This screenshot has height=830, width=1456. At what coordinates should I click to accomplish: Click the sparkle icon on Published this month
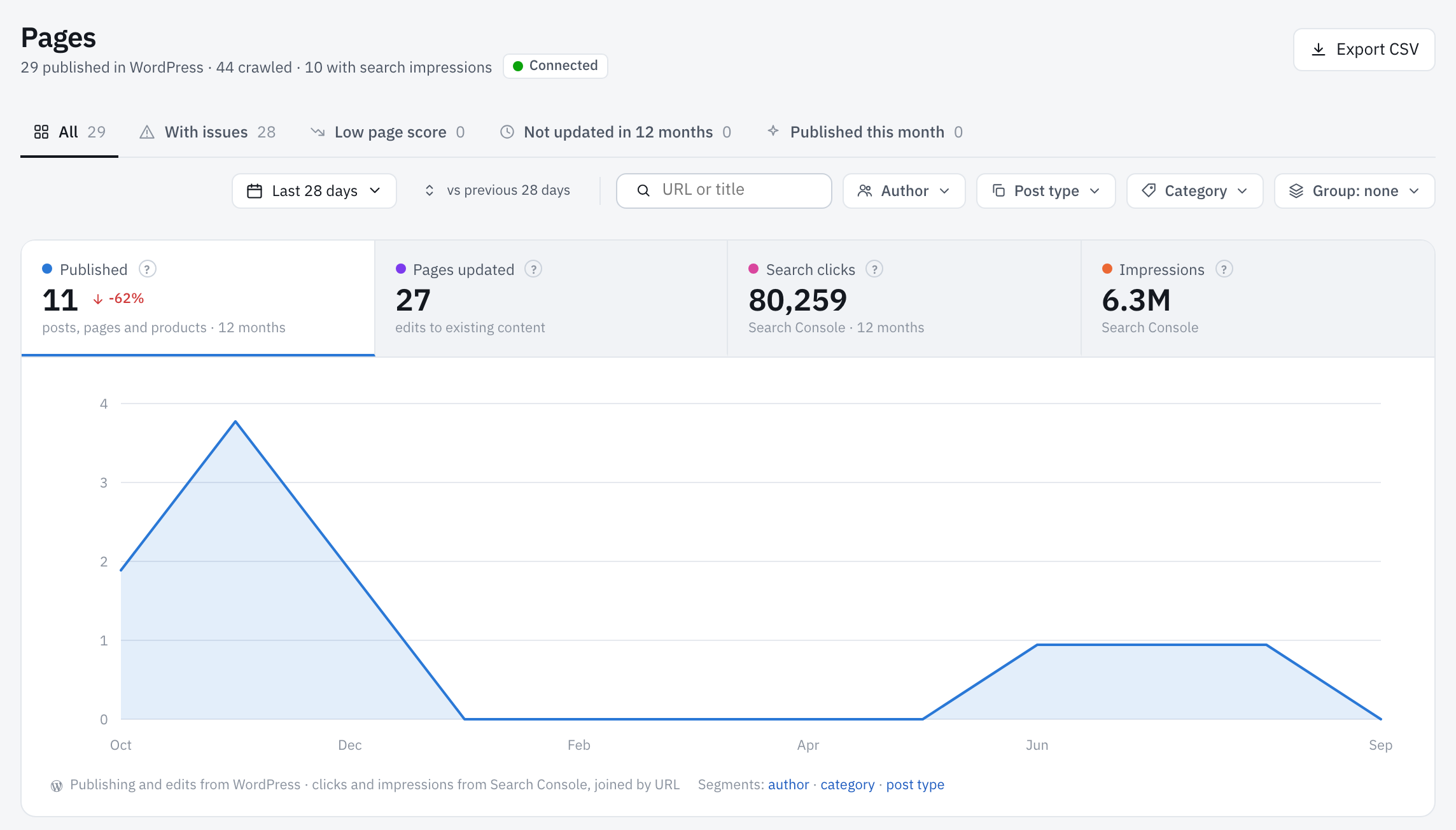pyautogui.click(x=773, y=131)
